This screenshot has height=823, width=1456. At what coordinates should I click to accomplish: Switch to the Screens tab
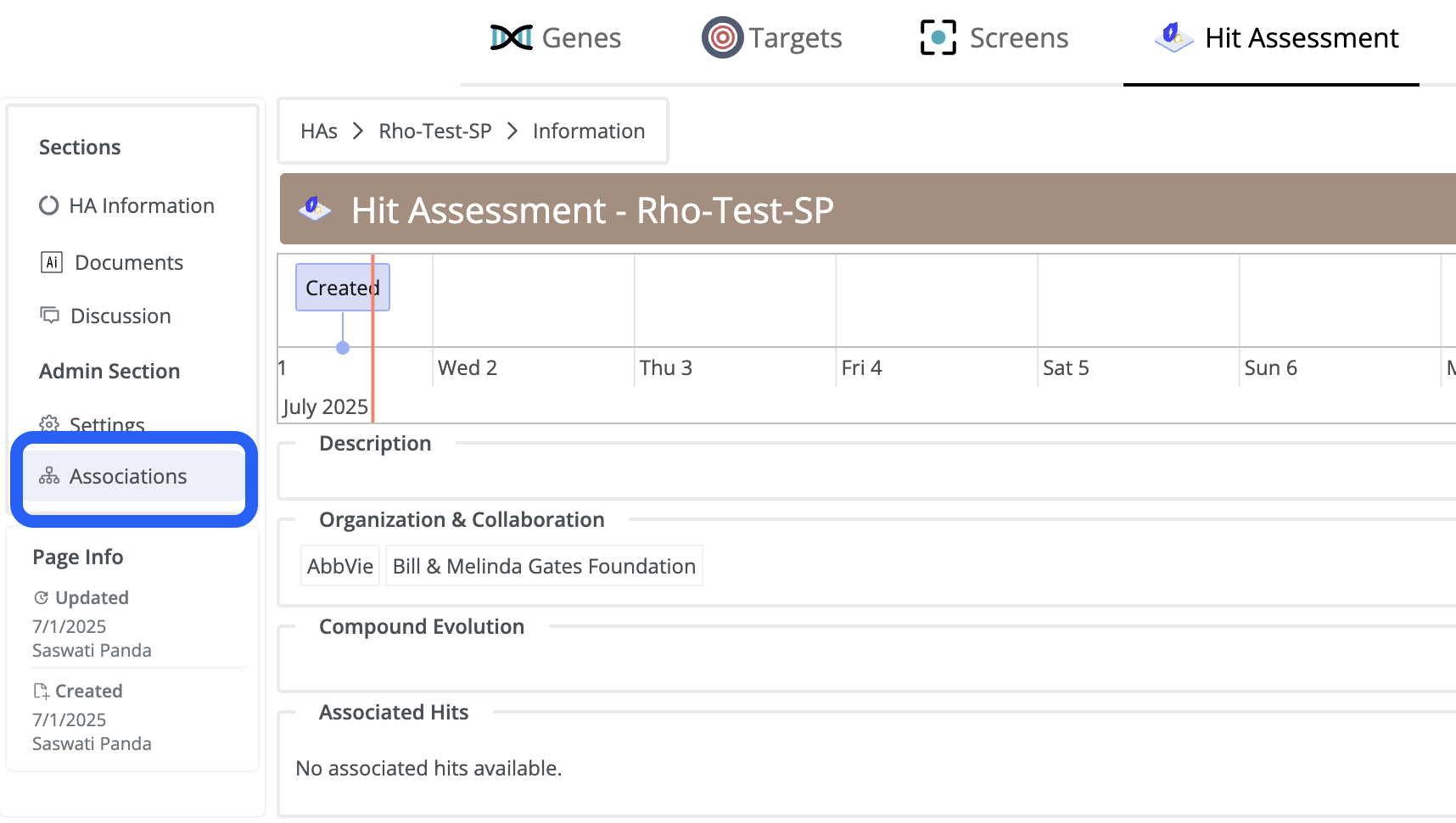click(x=994, y=38)
